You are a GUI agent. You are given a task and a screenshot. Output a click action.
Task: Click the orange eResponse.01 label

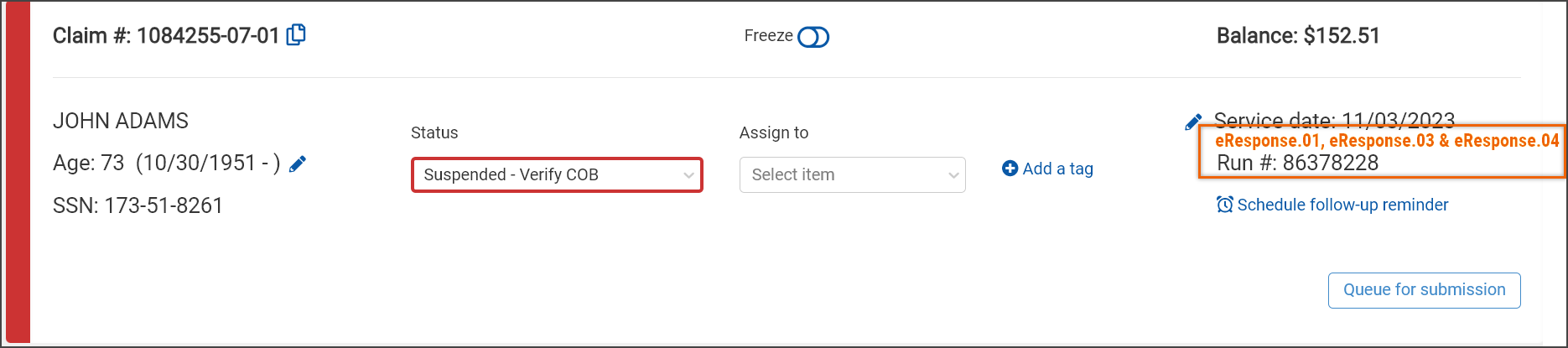1268,141
